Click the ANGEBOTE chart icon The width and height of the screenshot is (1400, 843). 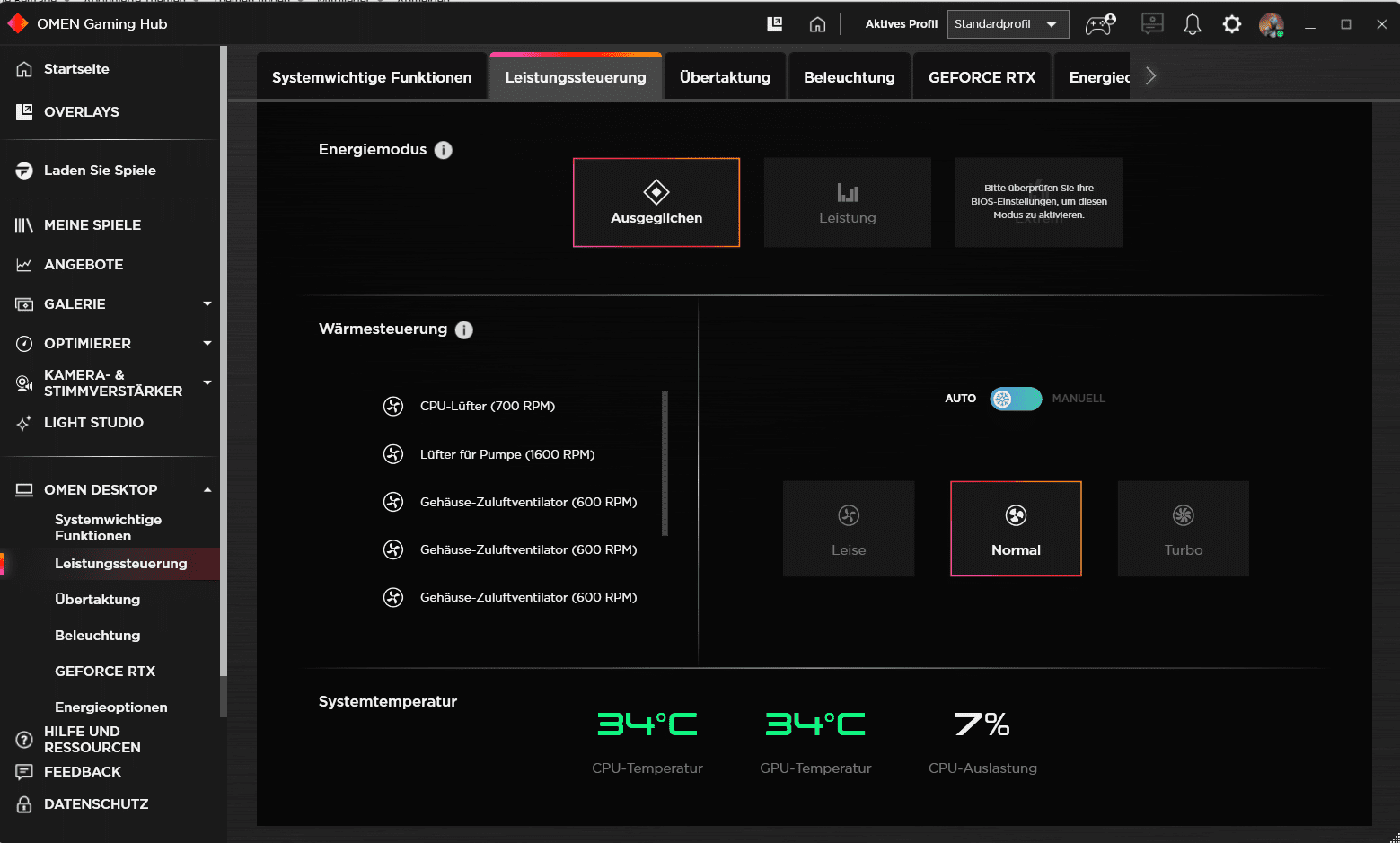point(24,265)
